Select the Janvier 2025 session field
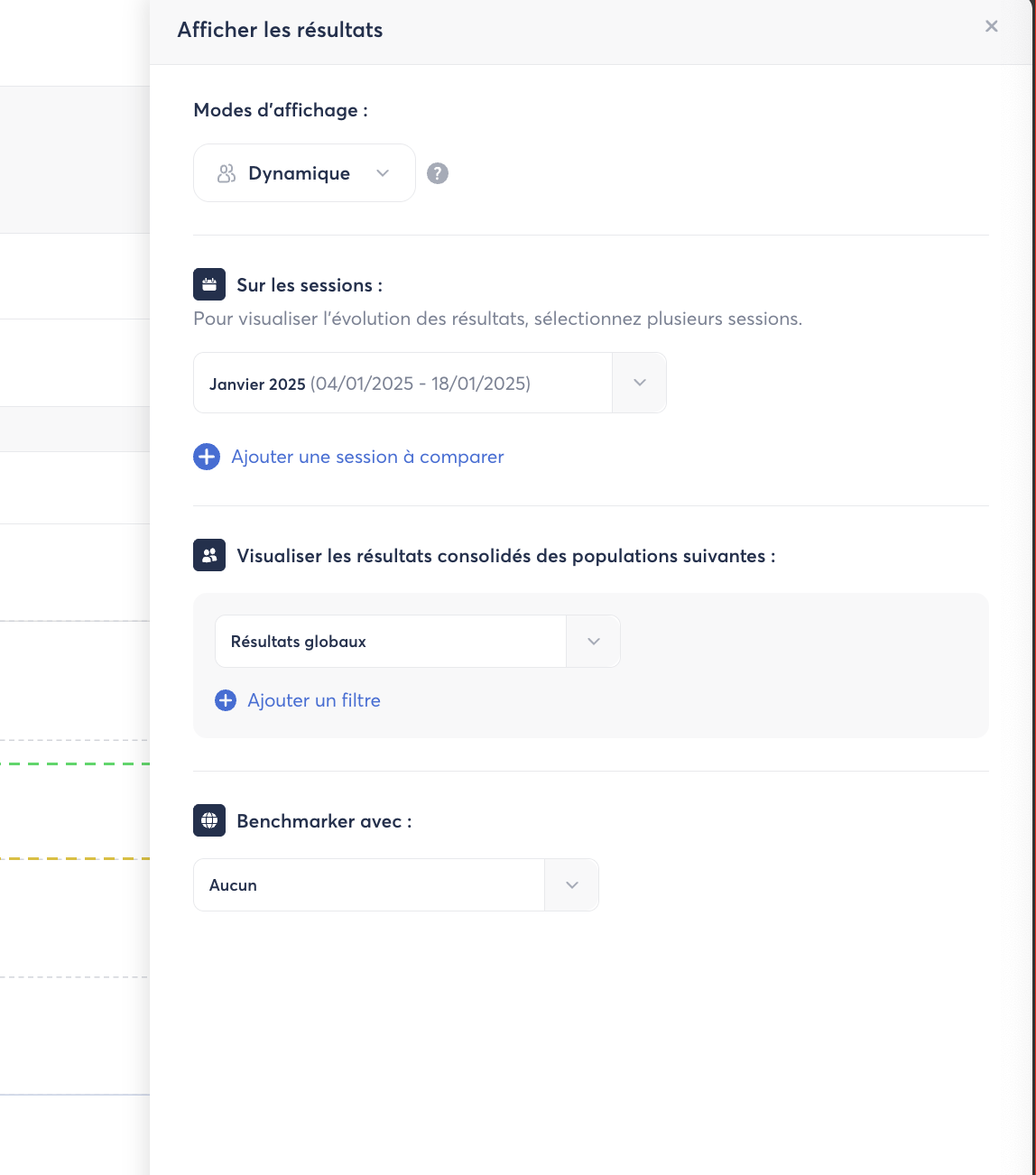The height and width of the screenshot is (1175, 1036). tap(402, 384)
